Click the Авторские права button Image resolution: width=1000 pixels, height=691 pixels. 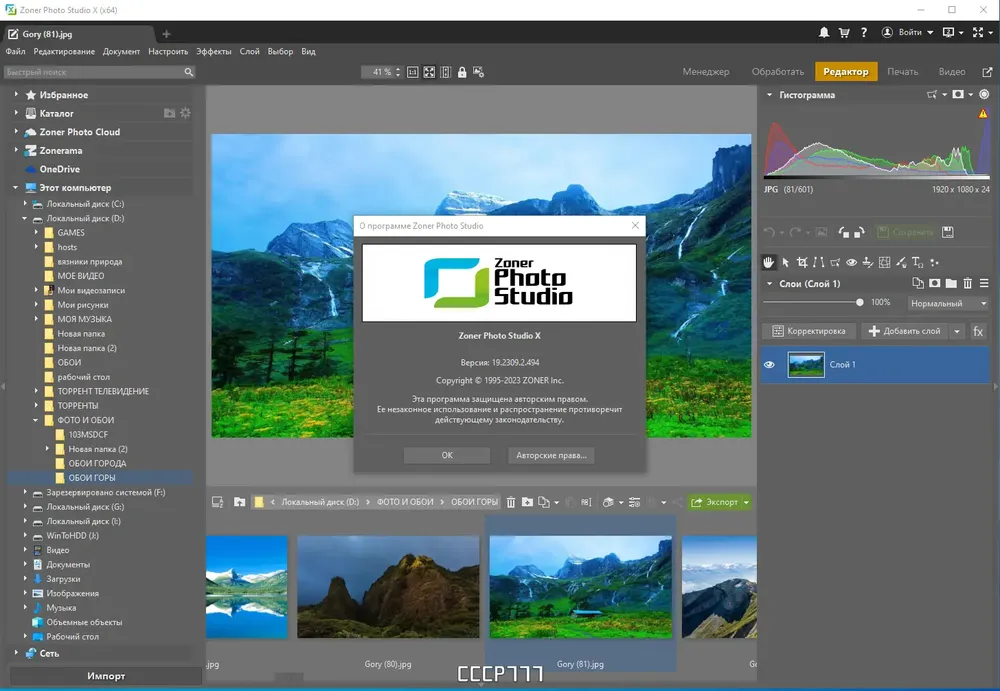click(x=551, y=456)
